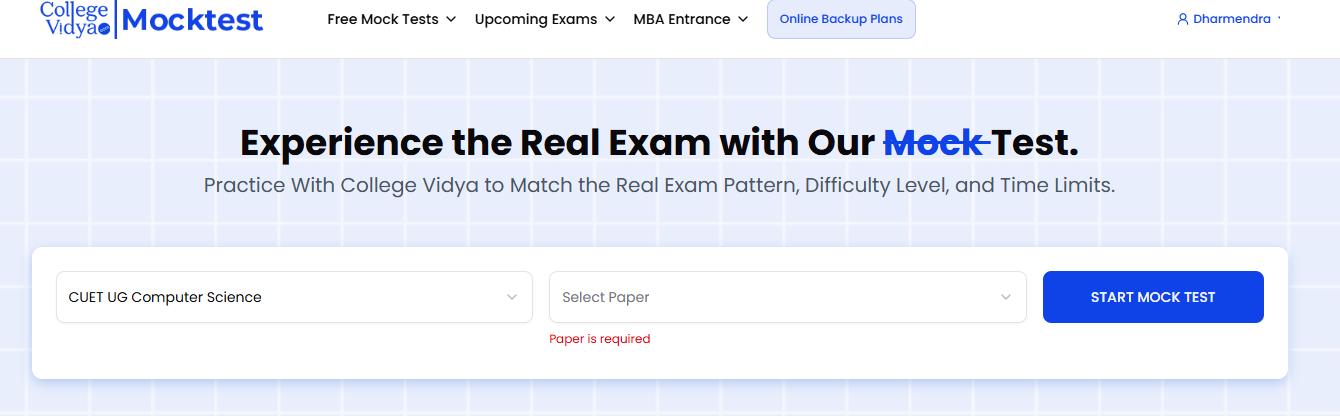Click the arrow in the Select Paper field
Screen dimensions: 1340x416
pos(1006,297)
